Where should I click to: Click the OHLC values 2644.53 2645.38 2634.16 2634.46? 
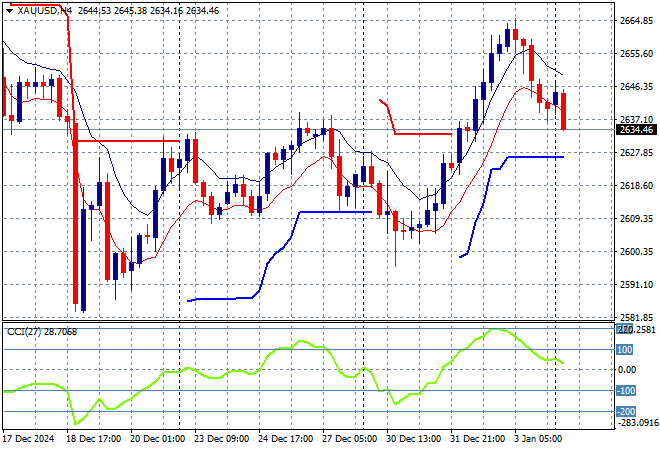tap(148, 11)
